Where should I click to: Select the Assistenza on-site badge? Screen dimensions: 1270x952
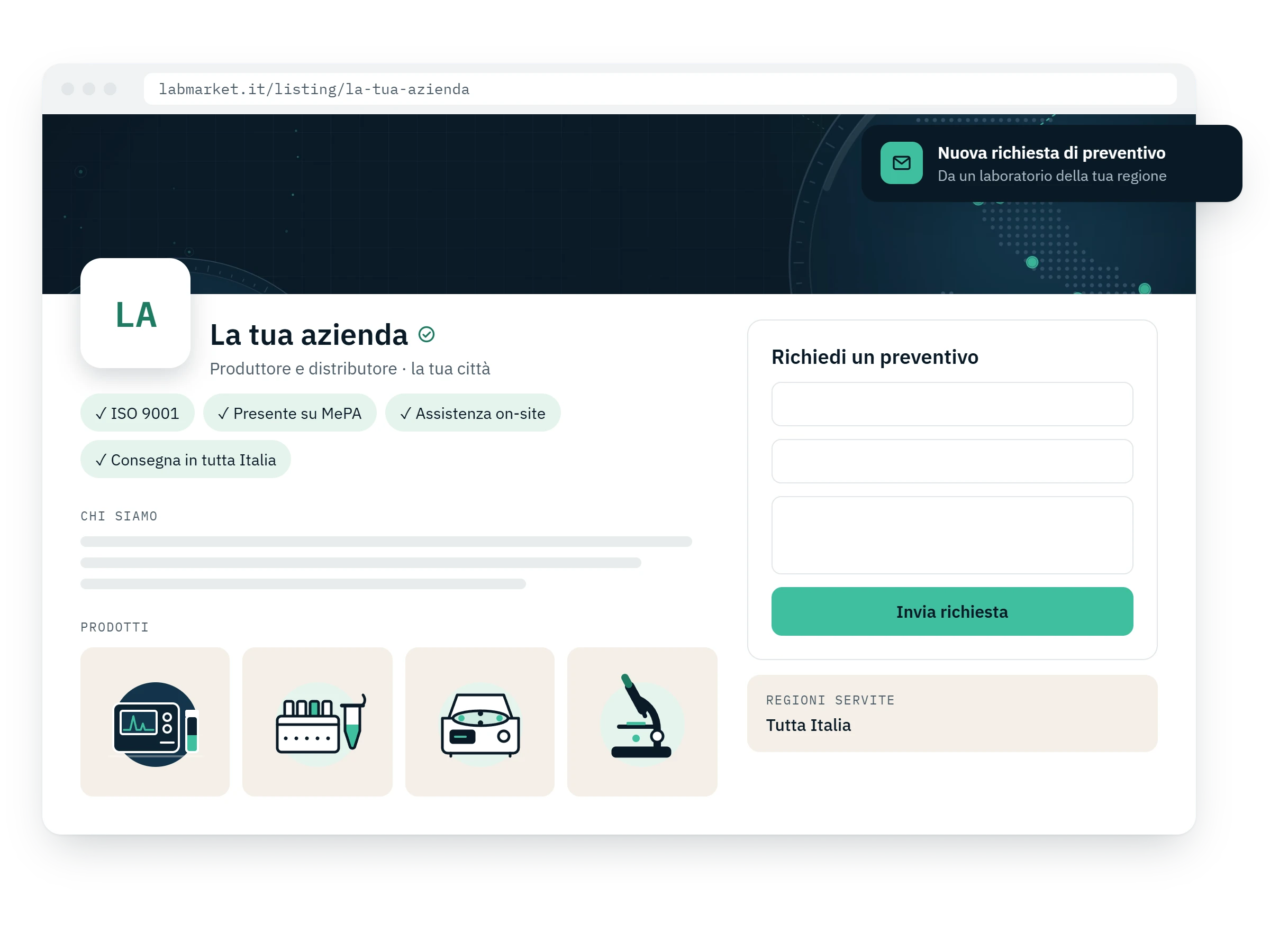pos(473,413)
